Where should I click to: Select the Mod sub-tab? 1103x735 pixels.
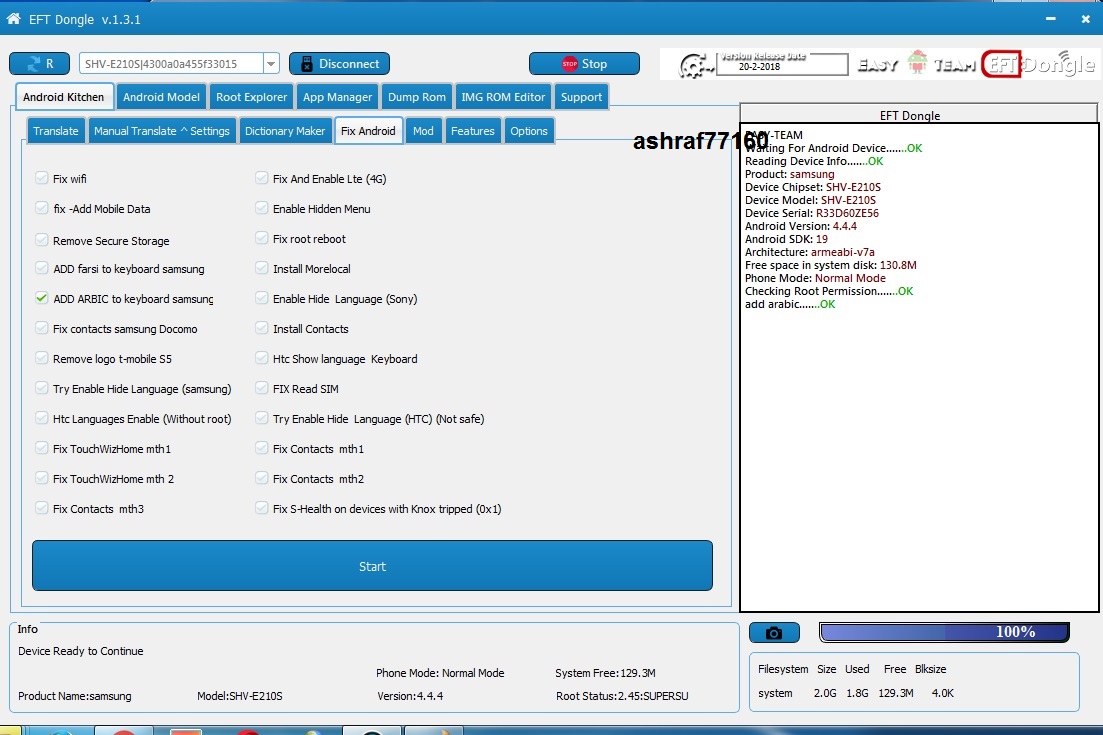[423, 131]
